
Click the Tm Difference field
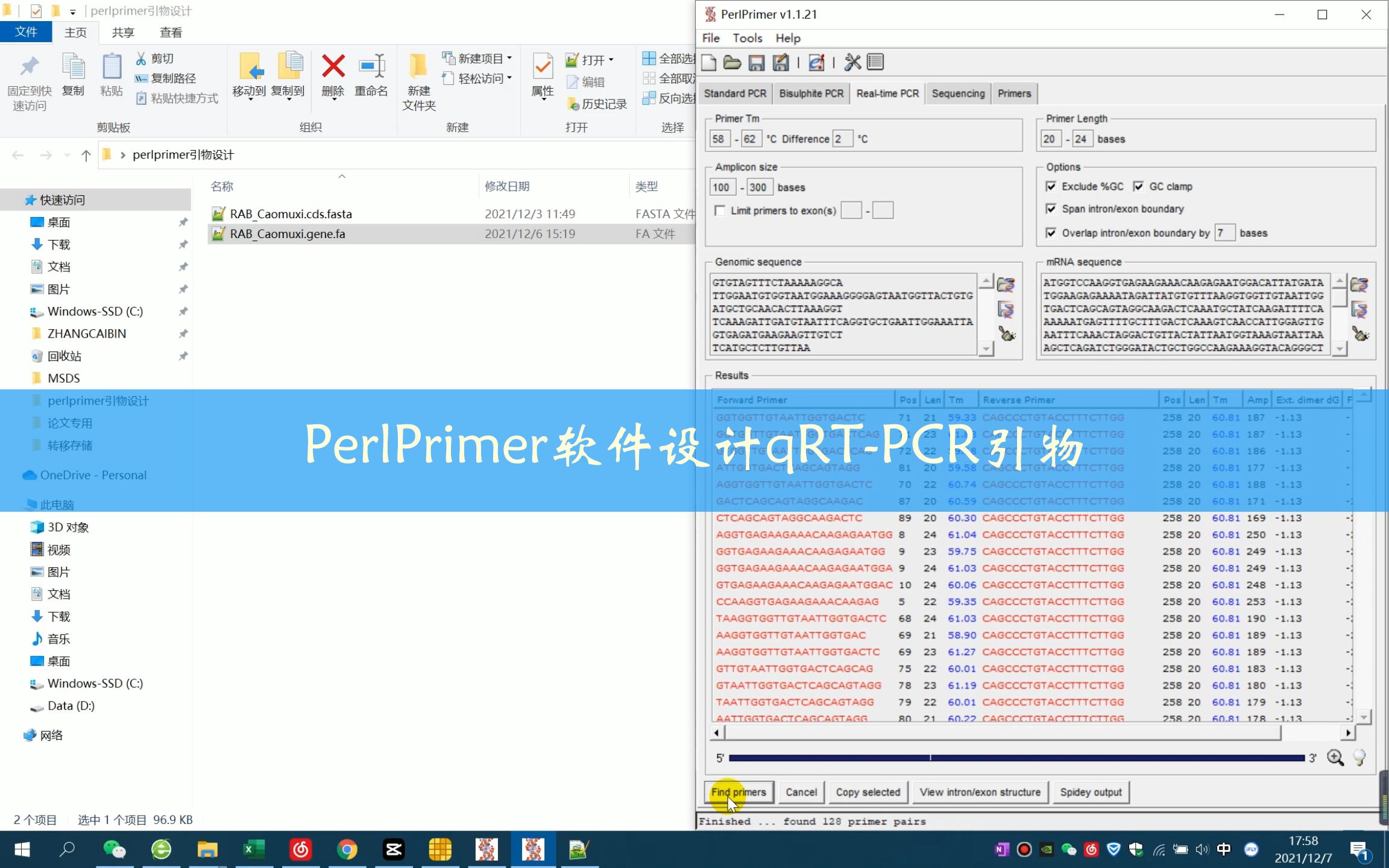click(842, 139)
